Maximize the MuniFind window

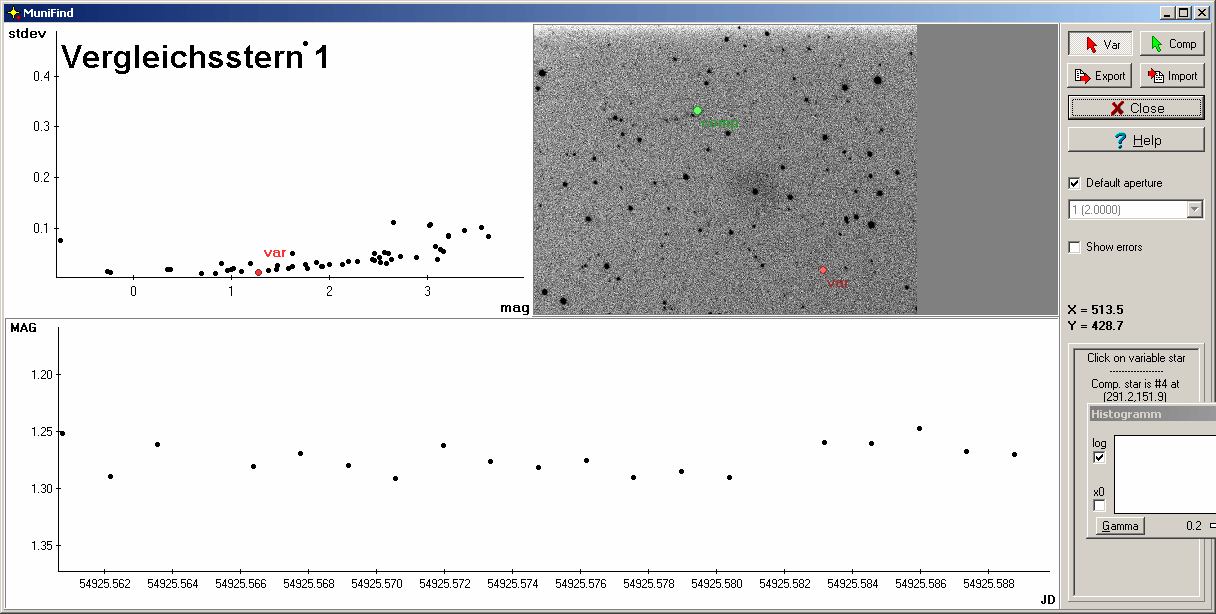[1183, 12]
